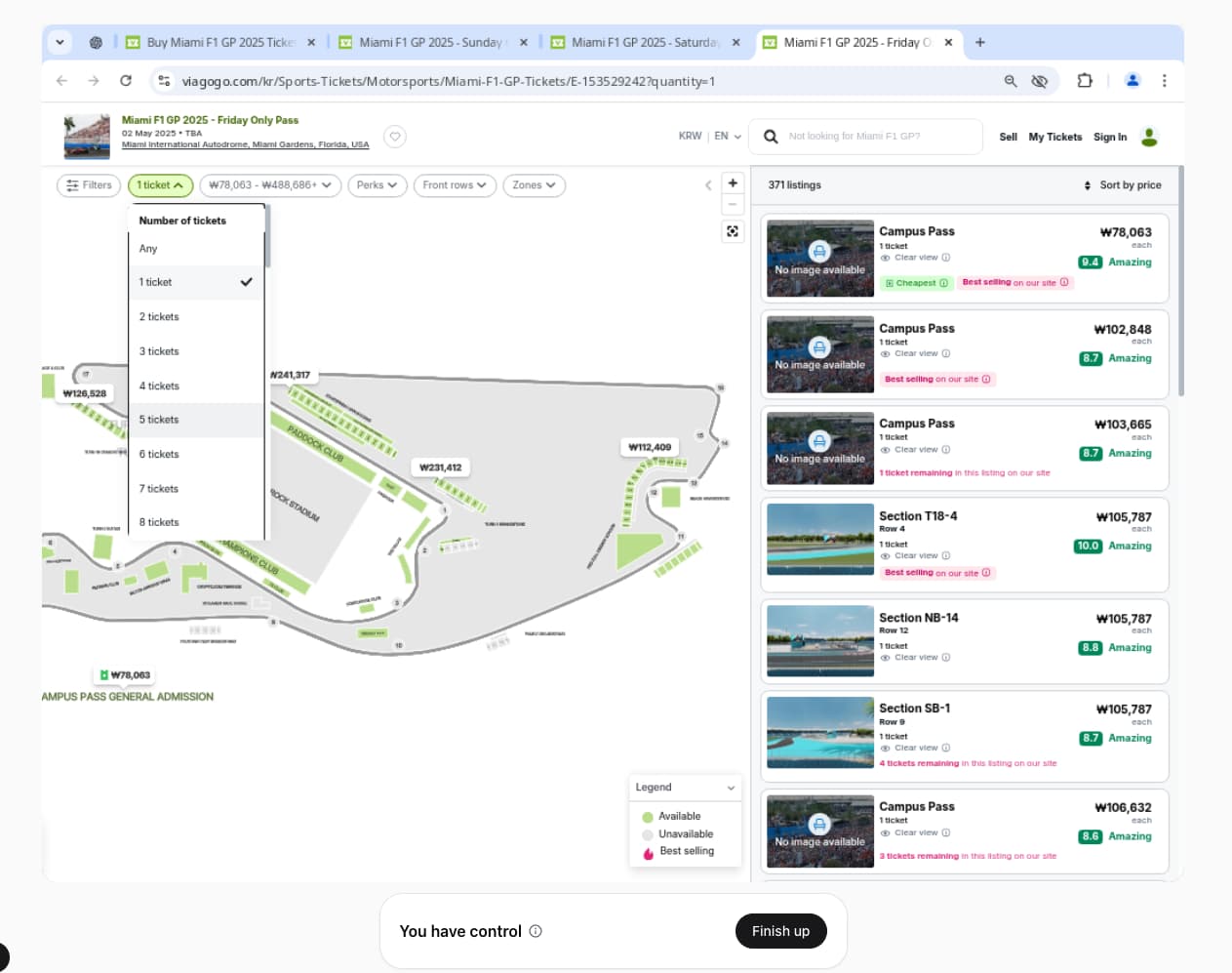The width and height of the screenshot is (1232, 973).
Task: Click the eye-slash tracking protection icon
Action: 1040,81
